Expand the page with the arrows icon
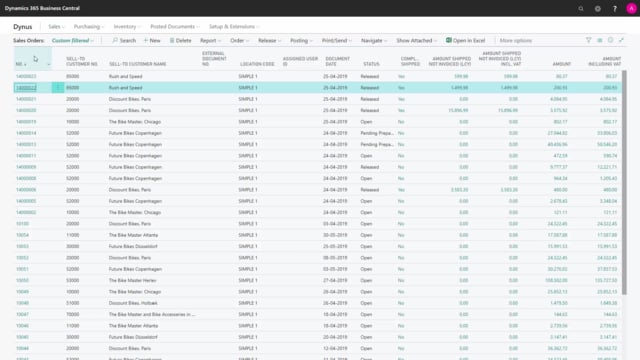Viewport: 640px width, 360px height. point(621,40)
